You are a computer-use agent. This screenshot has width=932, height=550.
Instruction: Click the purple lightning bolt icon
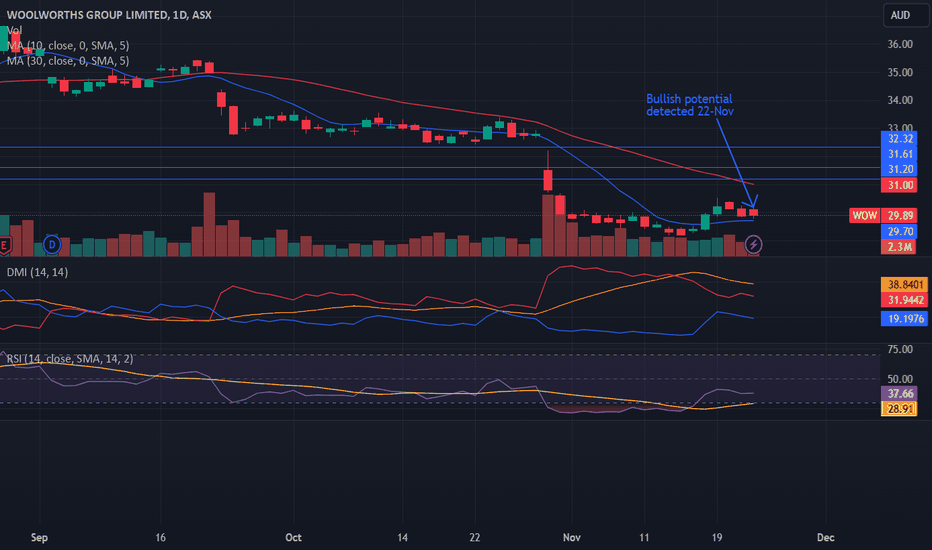(753, 244)
